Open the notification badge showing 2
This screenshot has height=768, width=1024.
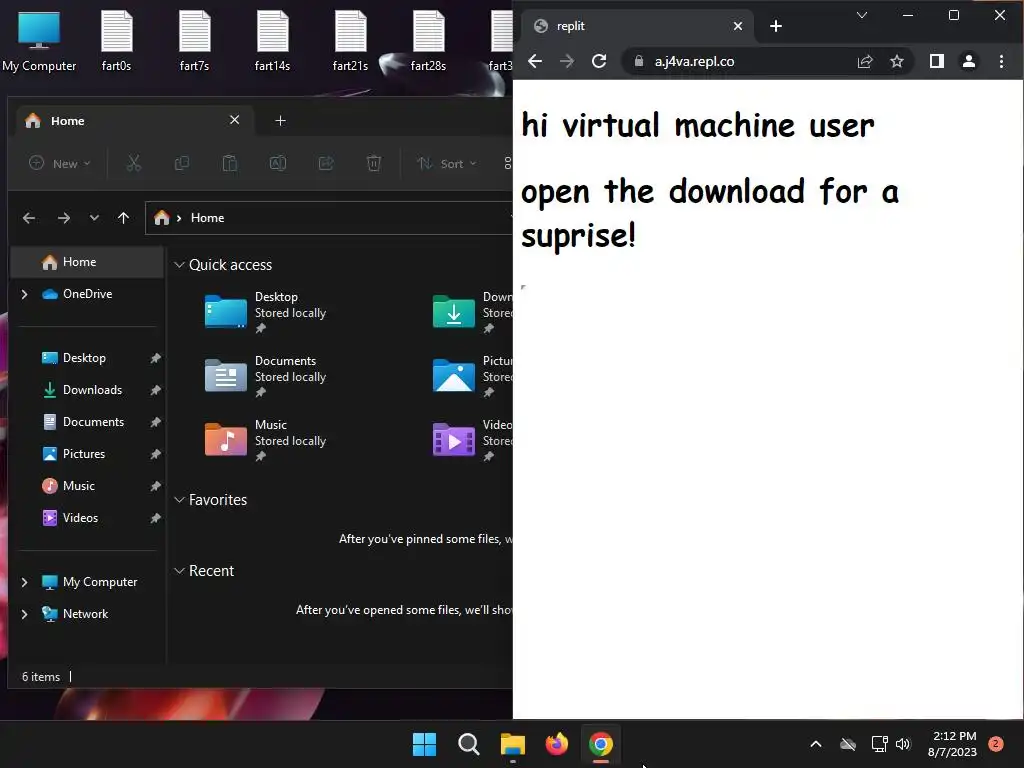(996, 744)
